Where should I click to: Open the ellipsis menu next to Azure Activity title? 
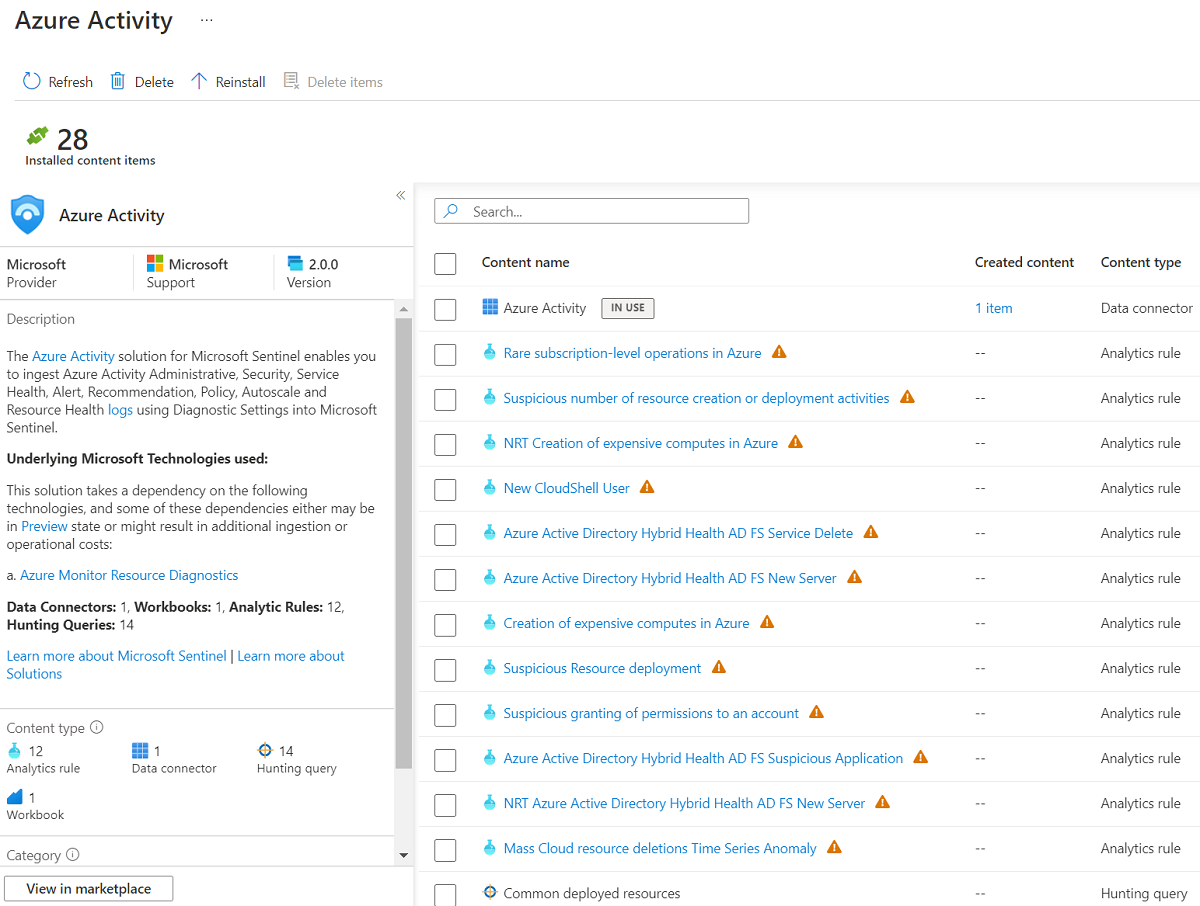pos(207,20)
